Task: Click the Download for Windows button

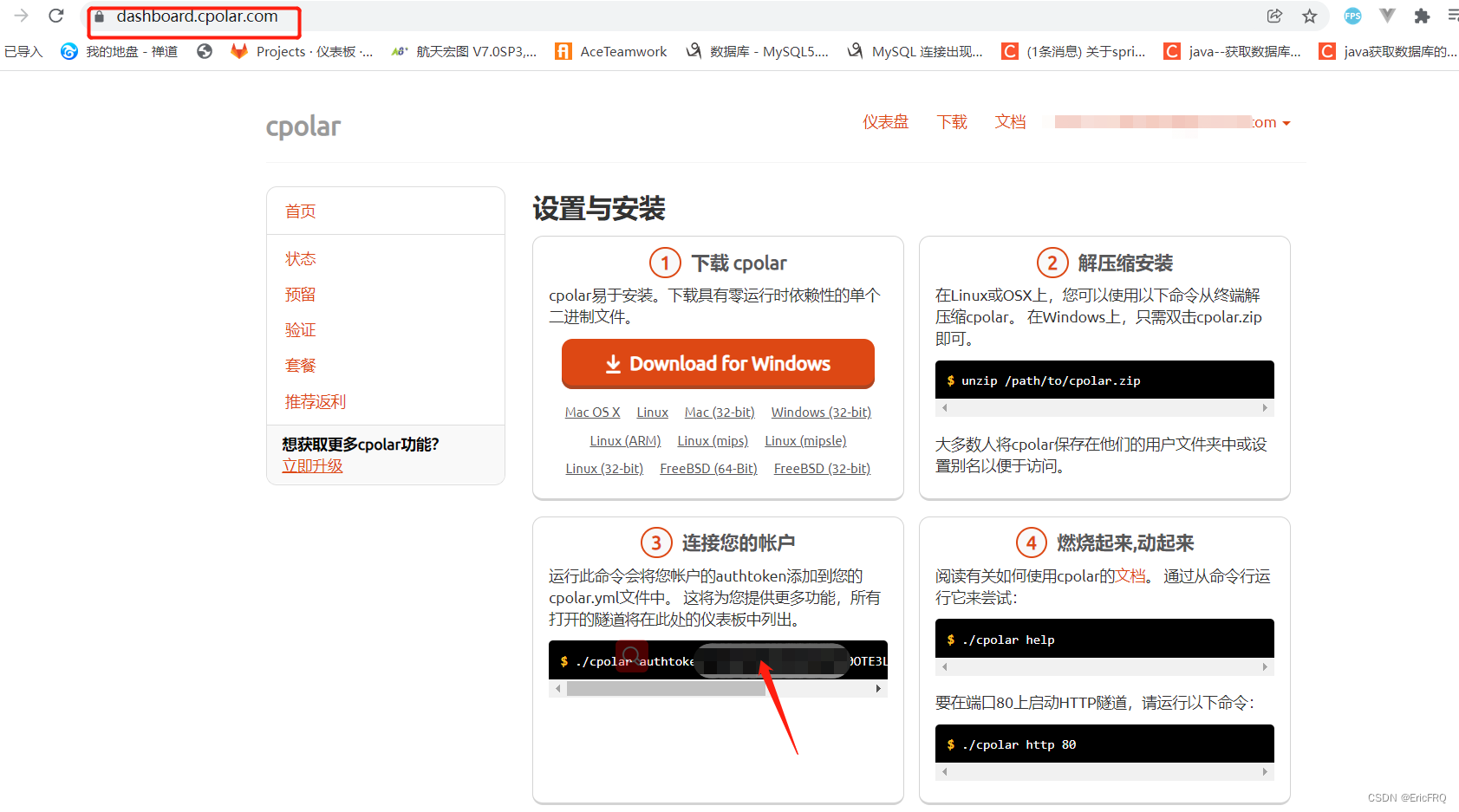Action: click(718, 364)
